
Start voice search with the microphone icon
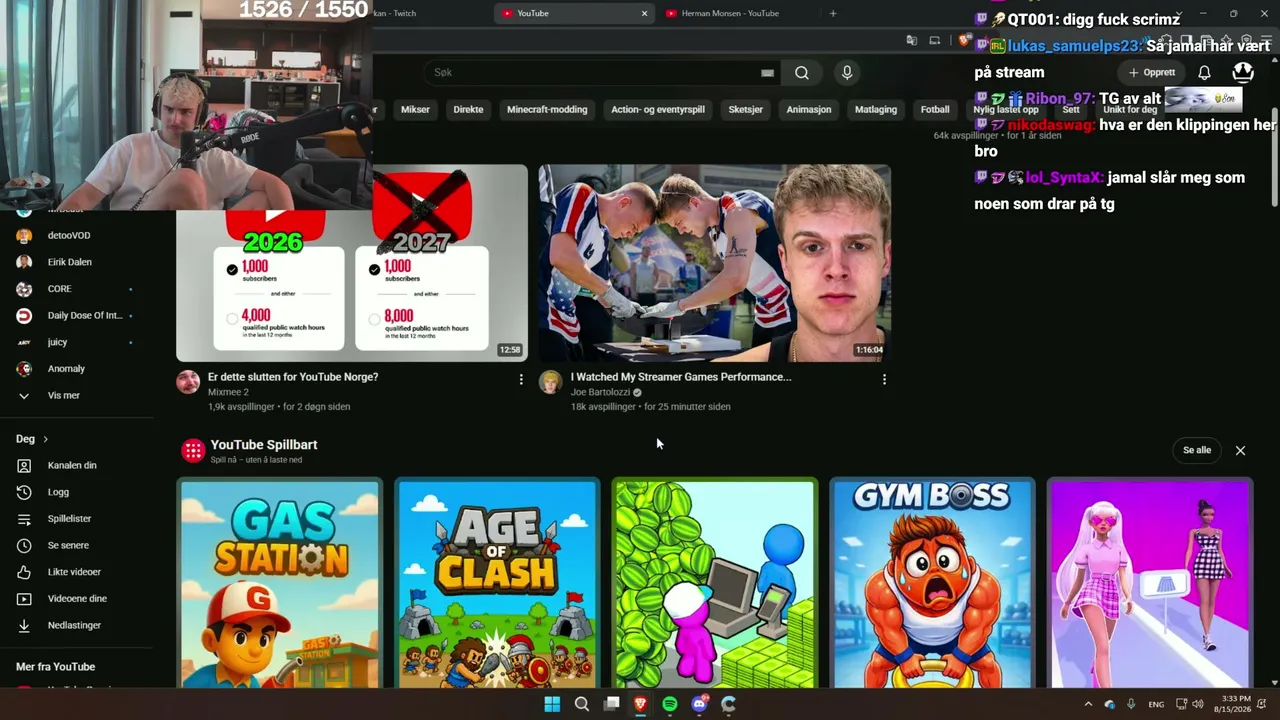tap(847, 73)
